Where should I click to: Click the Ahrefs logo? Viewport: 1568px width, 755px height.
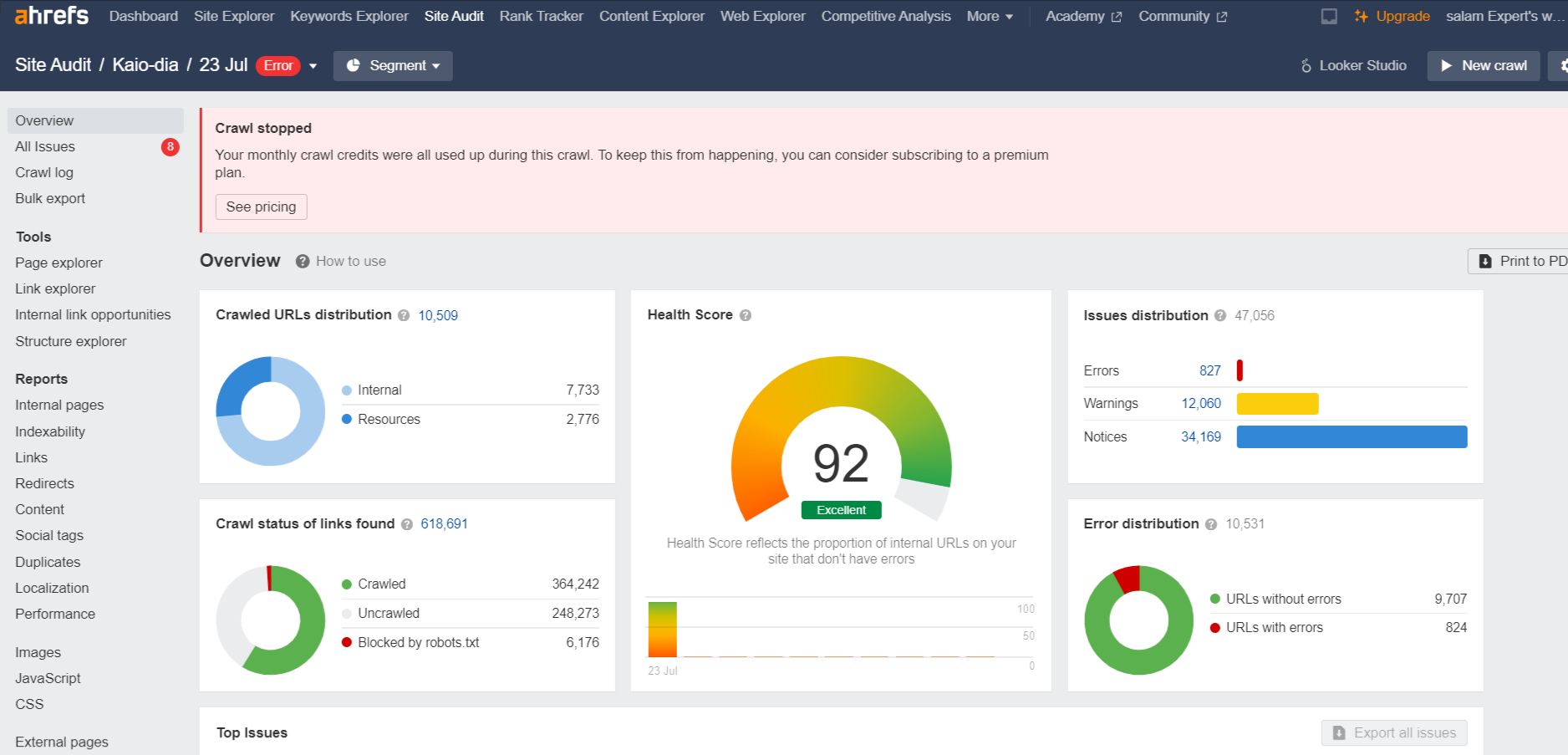click(52, 15)
